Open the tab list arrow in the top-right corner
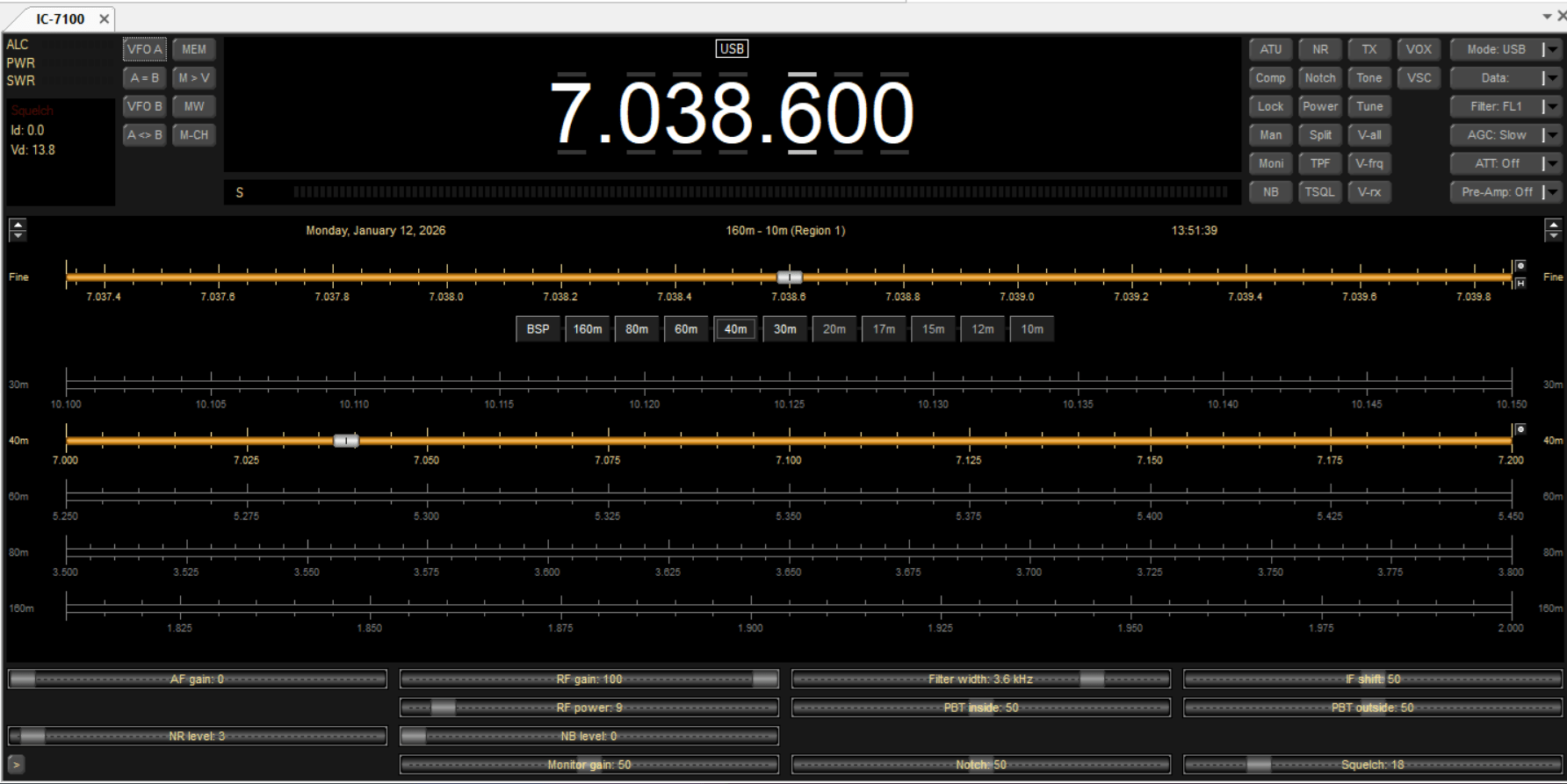 1547,17
